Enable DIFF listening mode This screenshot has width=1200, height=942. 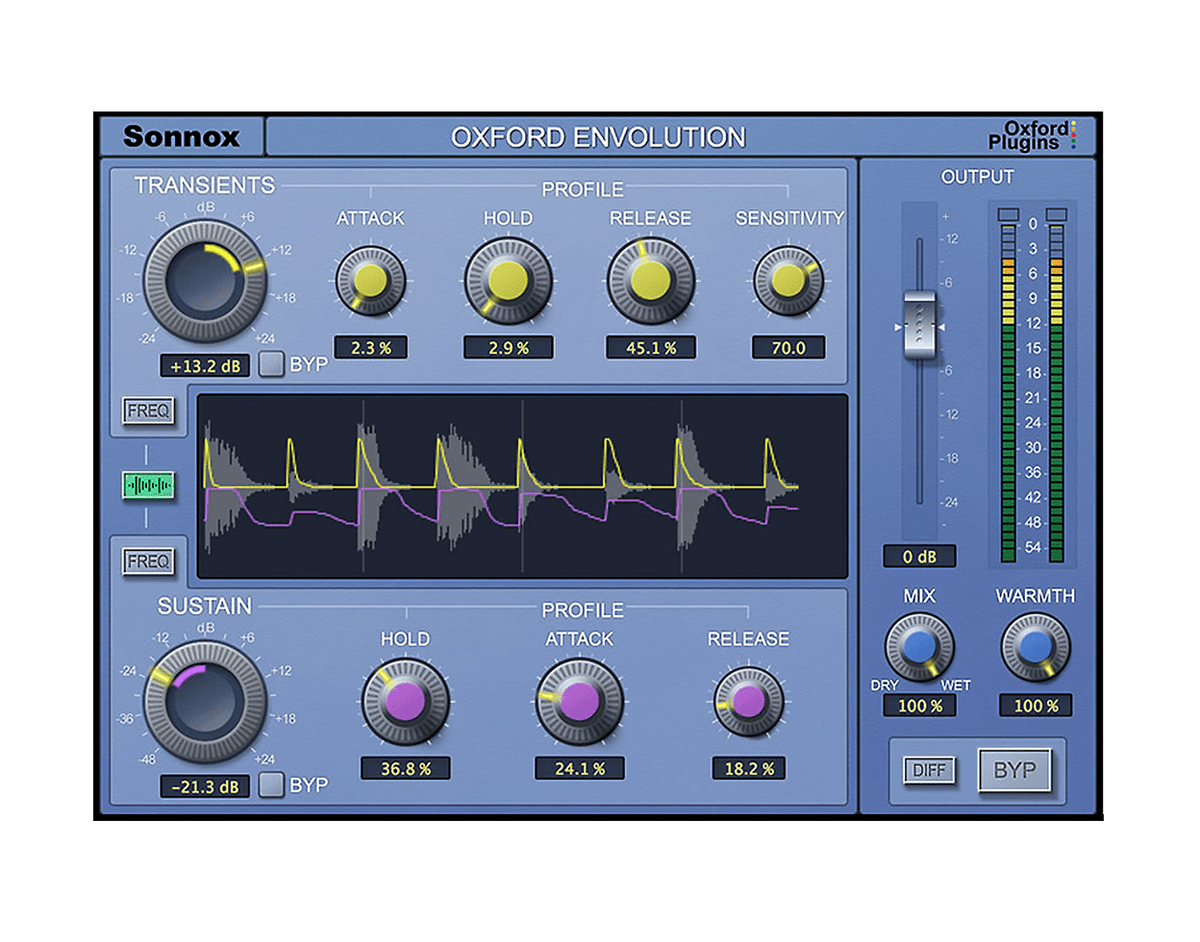(928, 772)
